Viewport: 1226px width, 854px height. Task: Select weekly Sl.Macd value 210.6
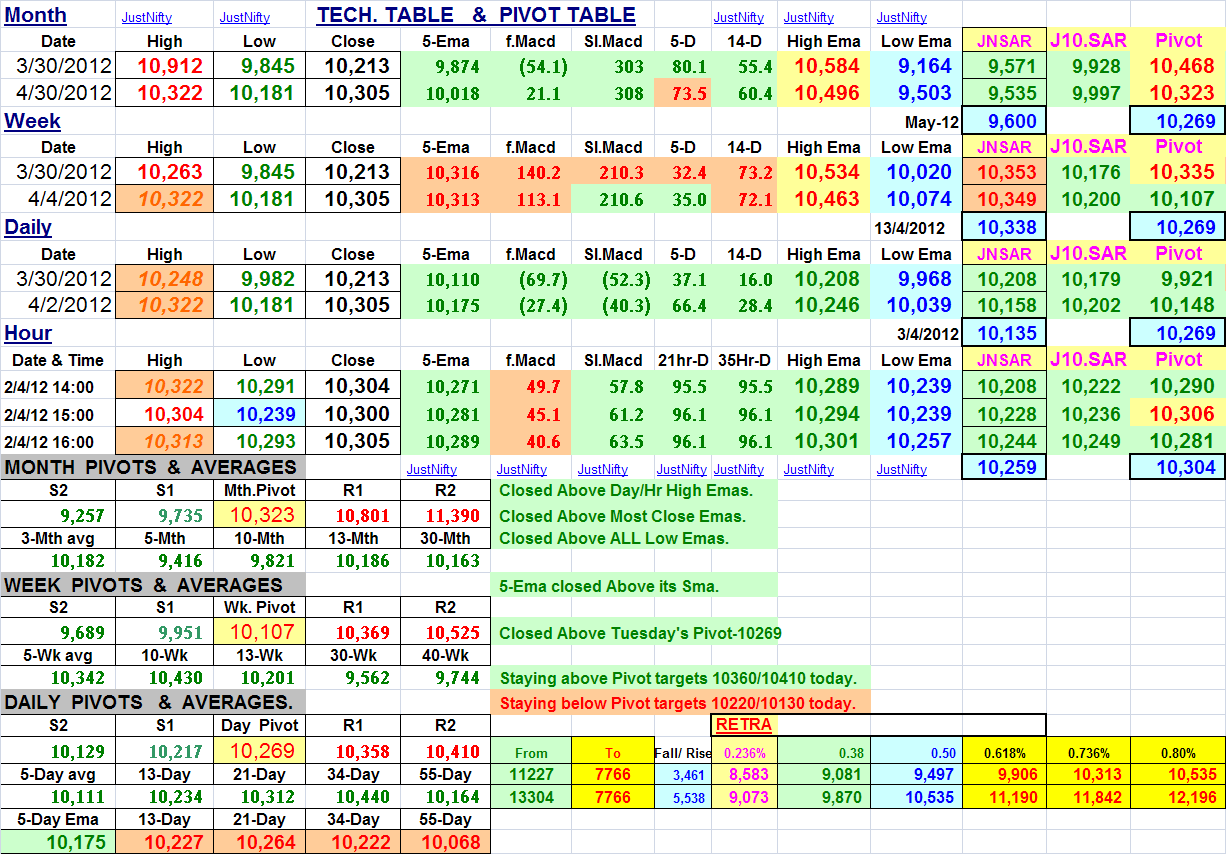click(613, 198)
